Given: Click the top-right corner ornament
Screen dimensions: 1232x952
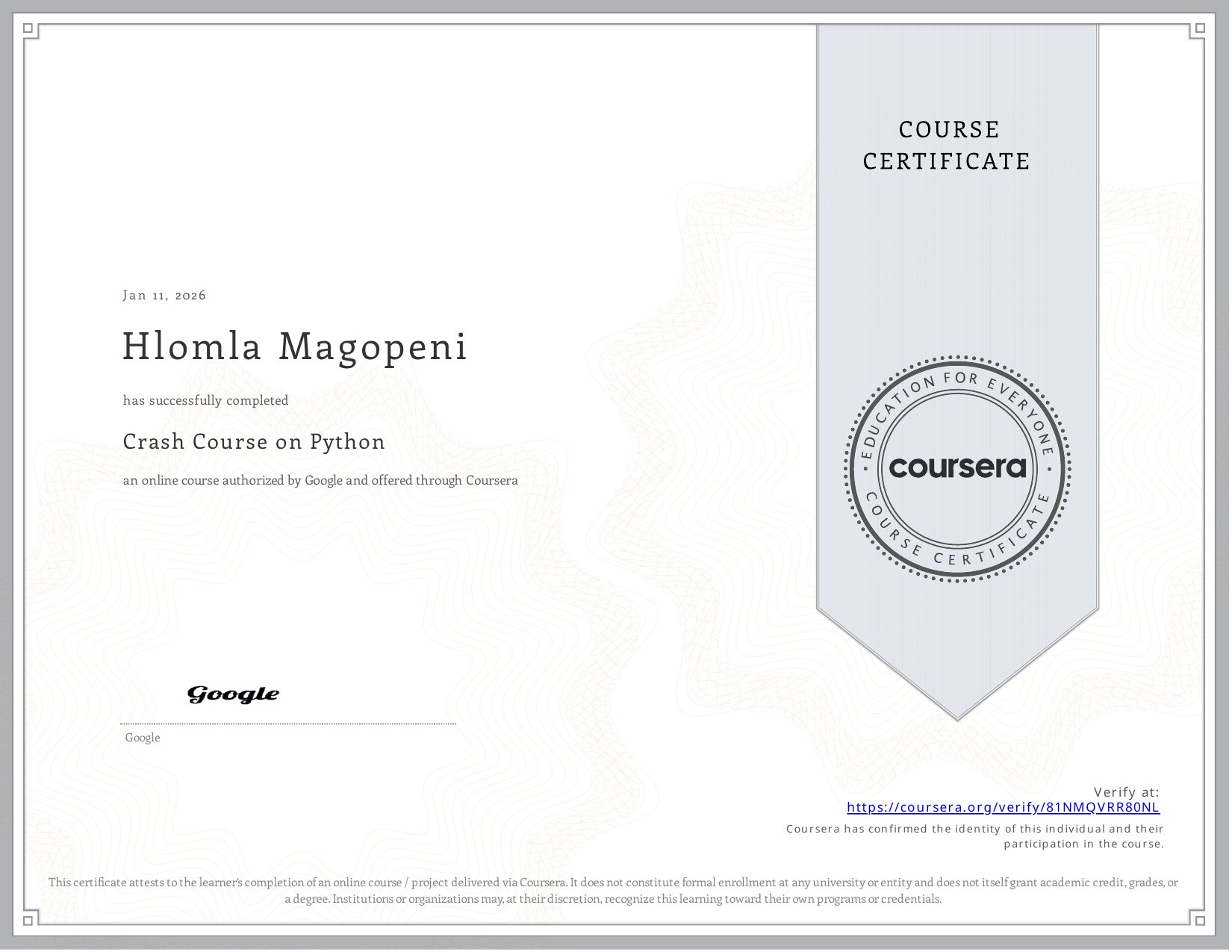Looking at the screenshot, I should (x=1199, y=29).
